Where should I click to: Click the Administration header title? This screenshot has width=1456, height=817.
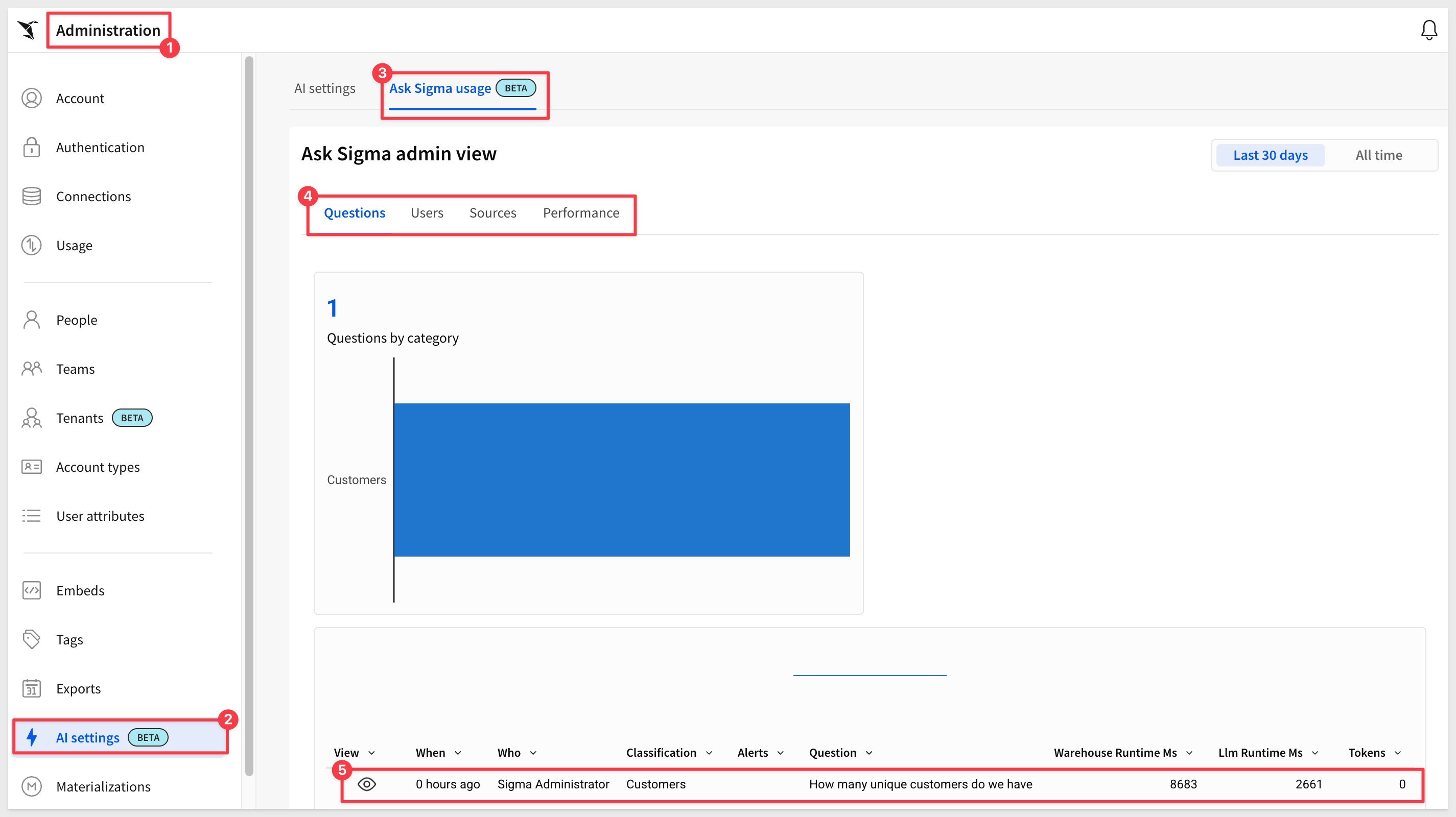pyautogui.click(x=108, y=31)
